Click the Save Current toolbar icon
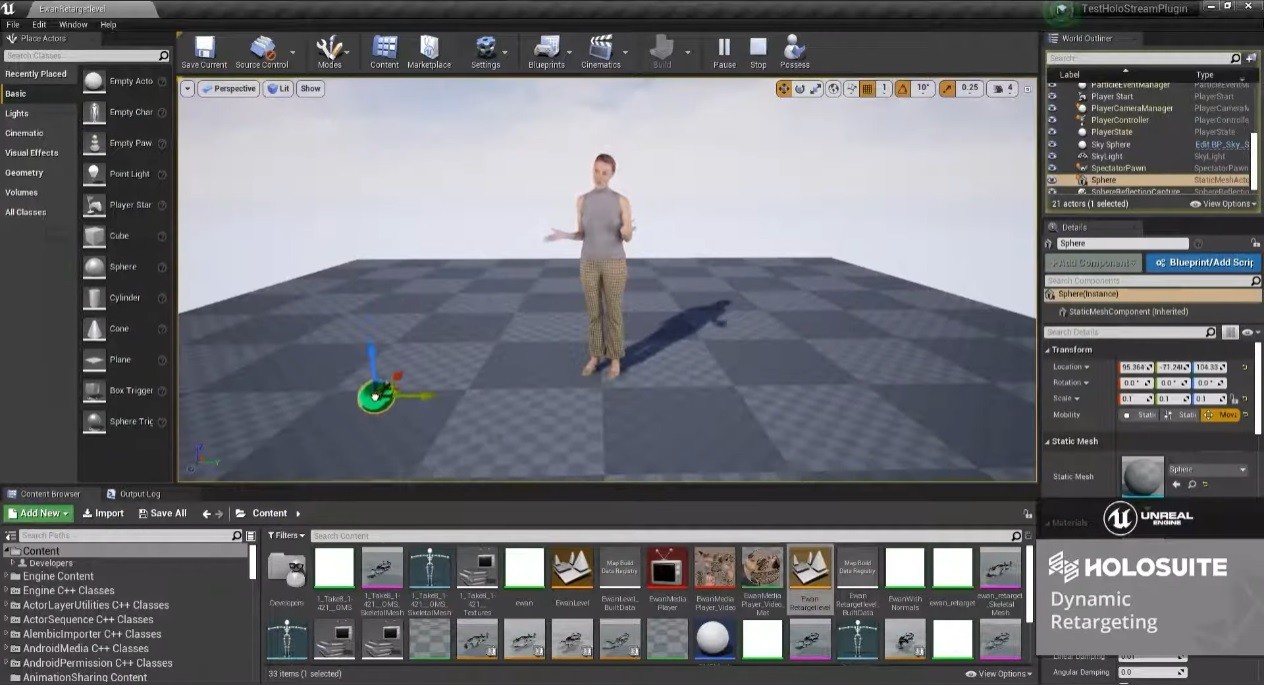1264x685 pixels. pos(204,48)
